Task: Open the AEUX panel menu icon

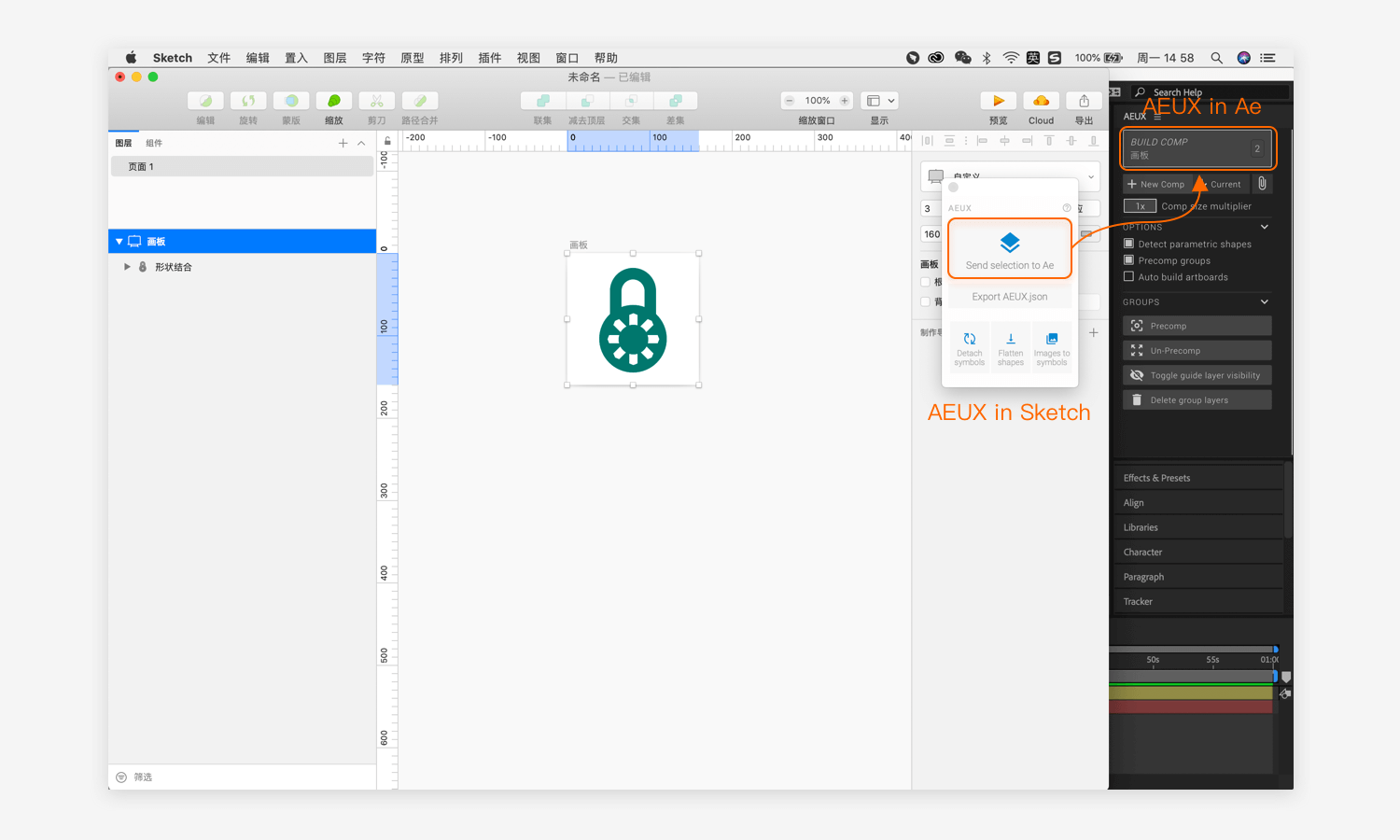Action: 1157,117
